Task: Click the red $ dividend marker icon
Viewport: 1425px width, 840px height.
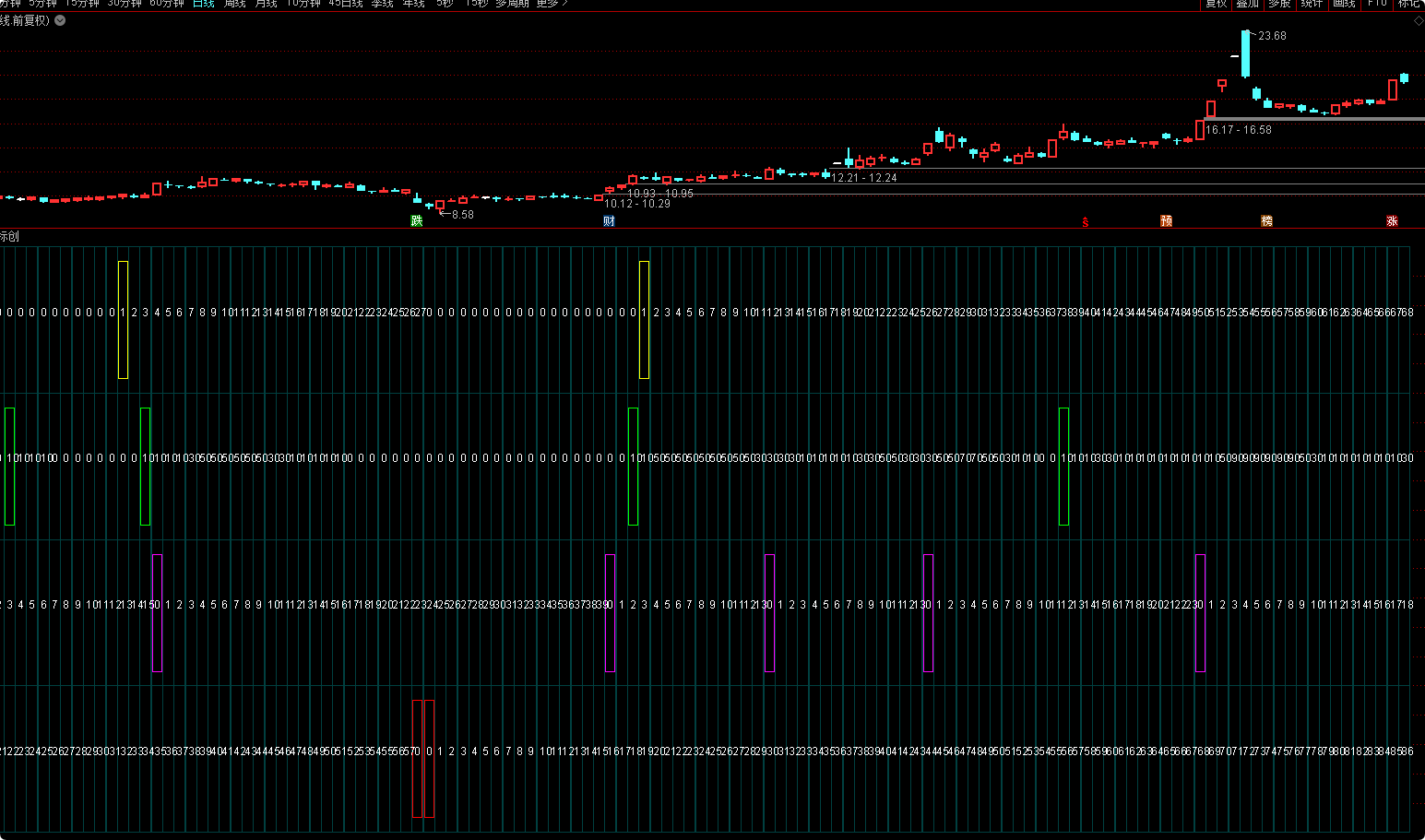Action: (x=1086, y=222)
